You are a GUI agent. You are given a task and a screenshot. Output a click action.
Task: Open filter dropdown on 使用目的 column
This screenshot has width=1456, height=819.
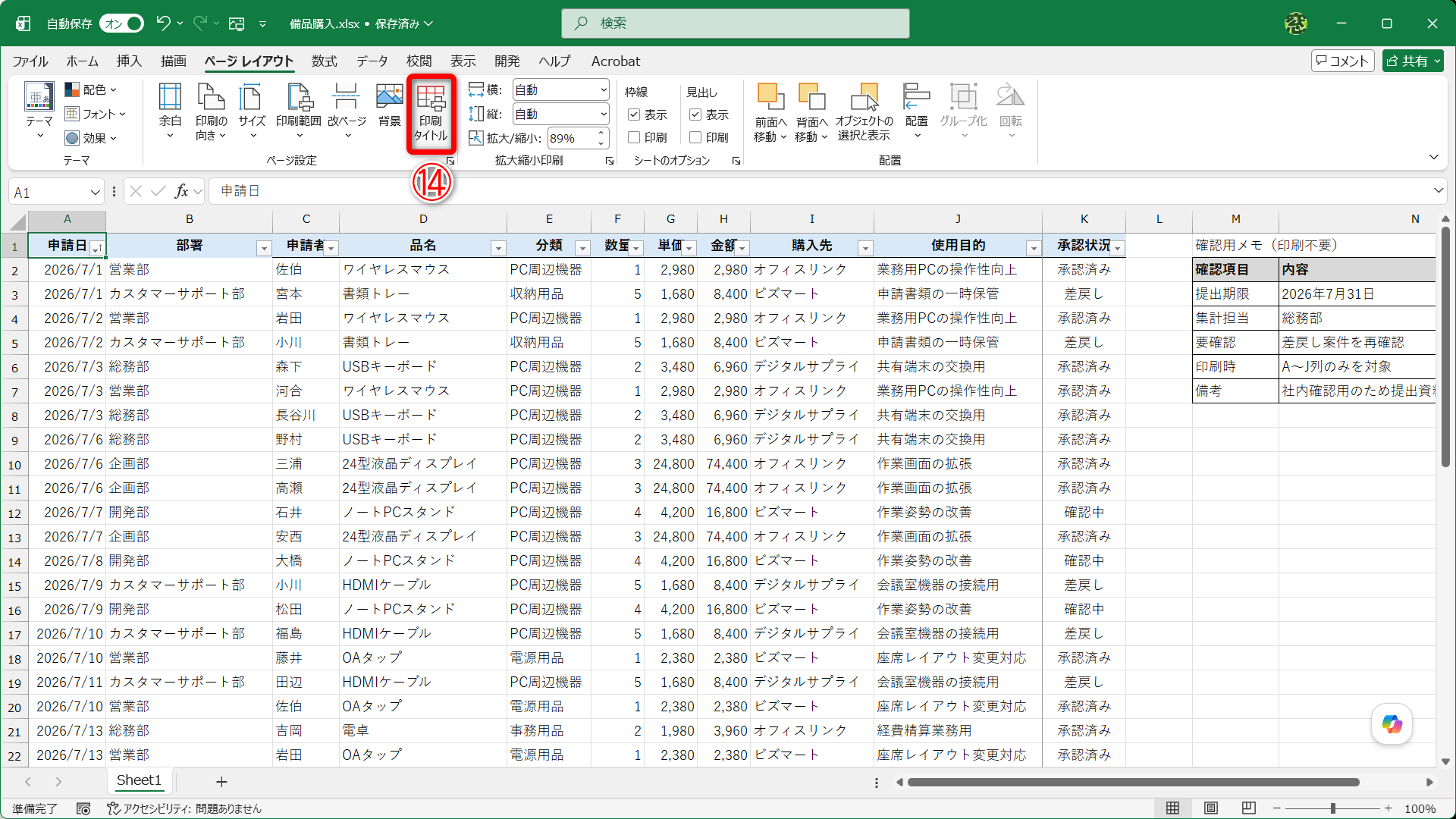click(1034, 248)
